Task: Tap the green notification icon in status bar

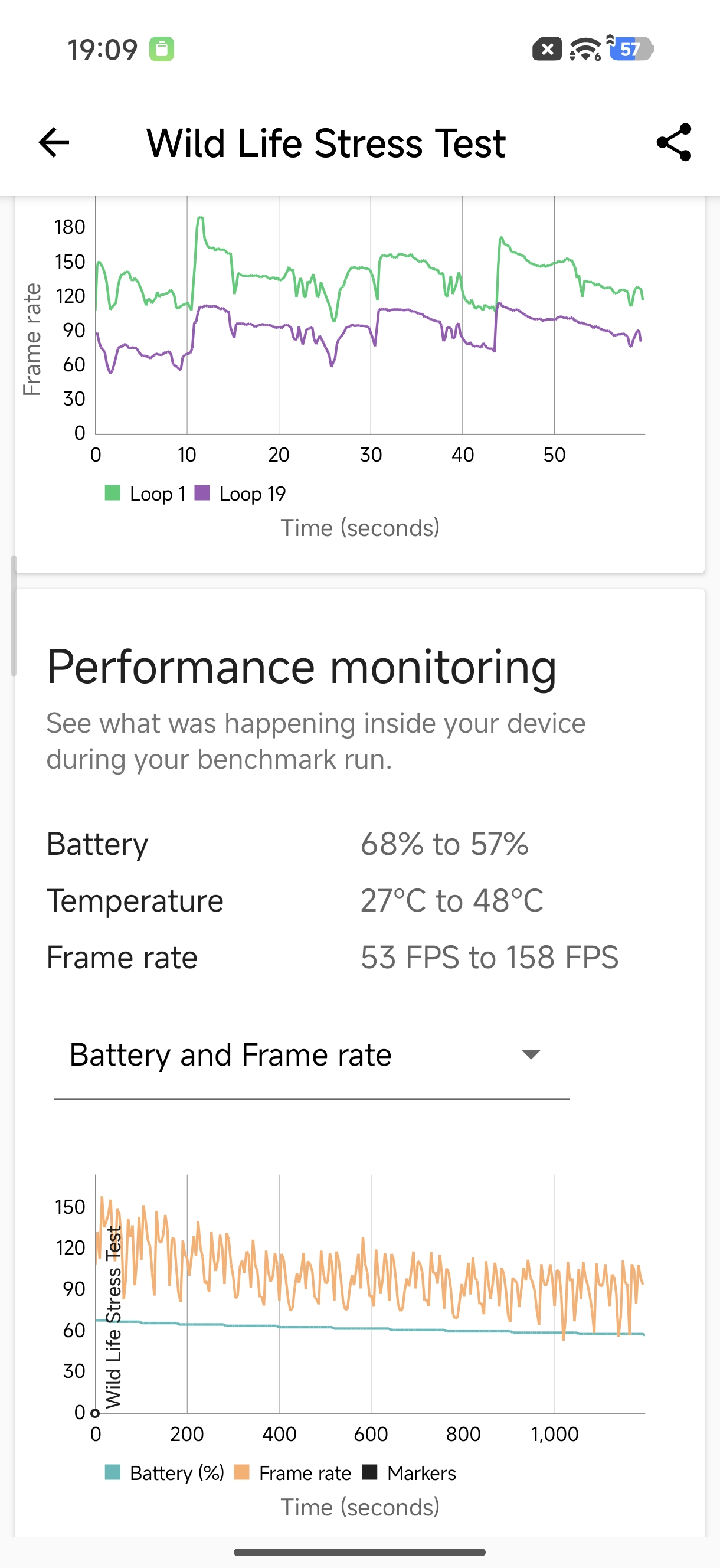Action: pos(162,50)
